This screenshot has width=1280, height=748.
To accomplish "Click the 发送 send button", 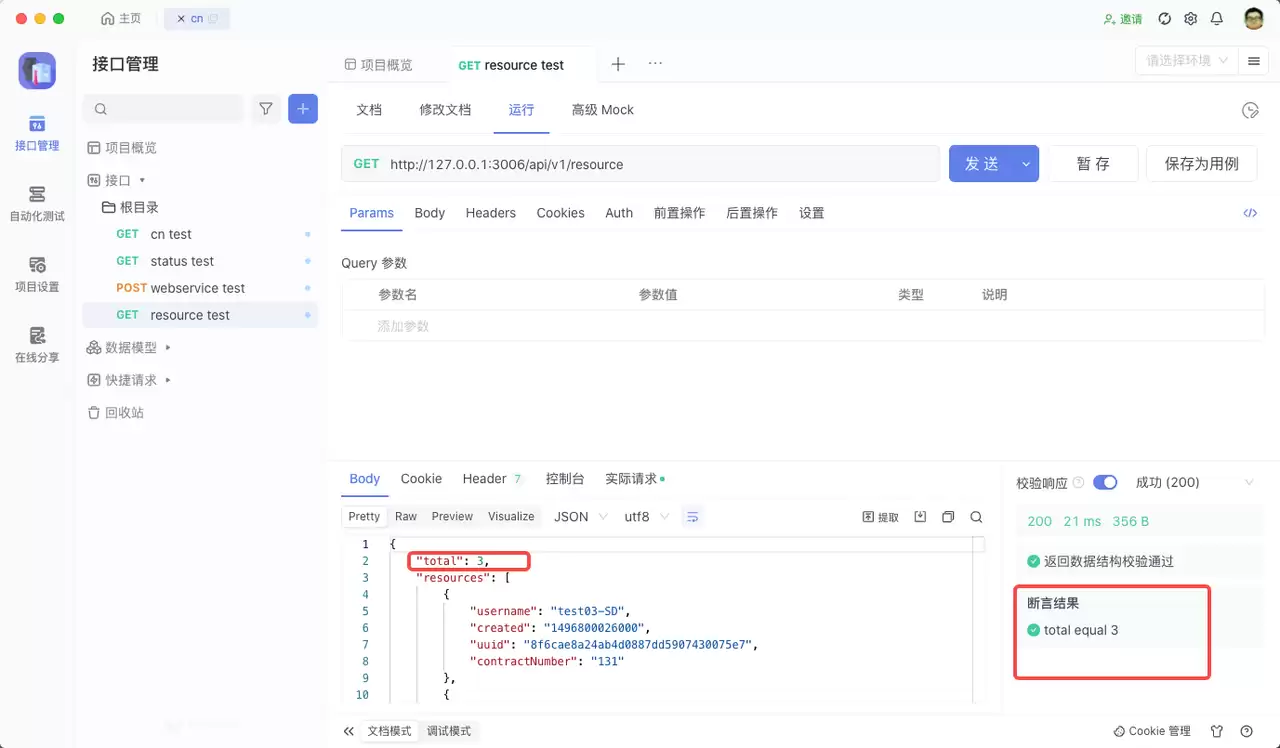I will [x=981, y=164].
